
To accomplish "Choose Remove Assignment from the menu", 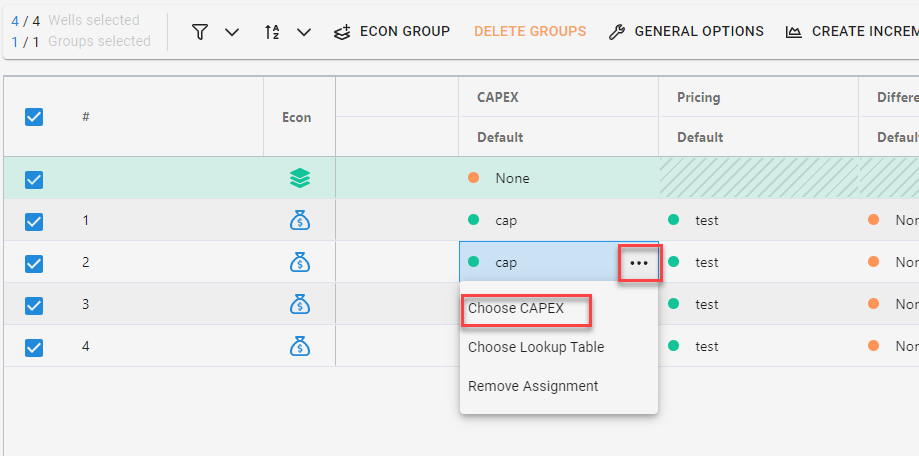I will click(x=533, y=386).
